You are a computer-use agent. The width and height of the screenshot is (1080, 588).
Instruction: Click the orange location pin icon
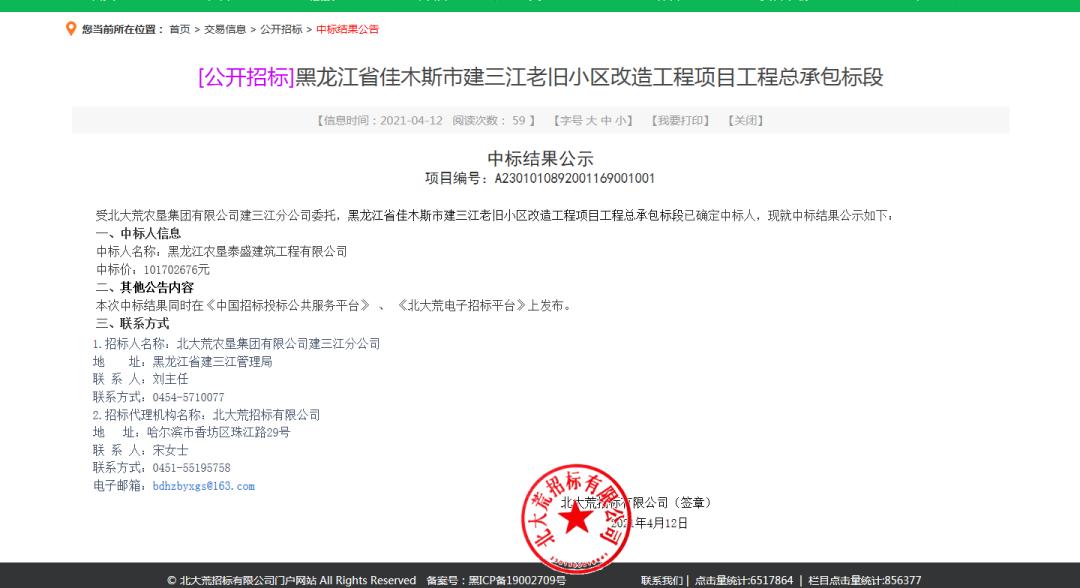(x=71, y=29)
